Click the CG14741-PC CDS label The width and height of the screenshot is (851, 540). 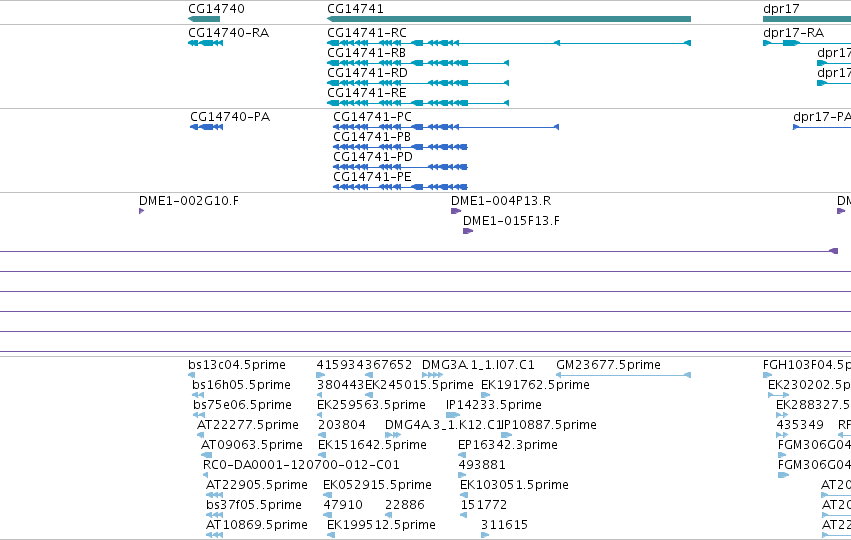tap(372, 117)
